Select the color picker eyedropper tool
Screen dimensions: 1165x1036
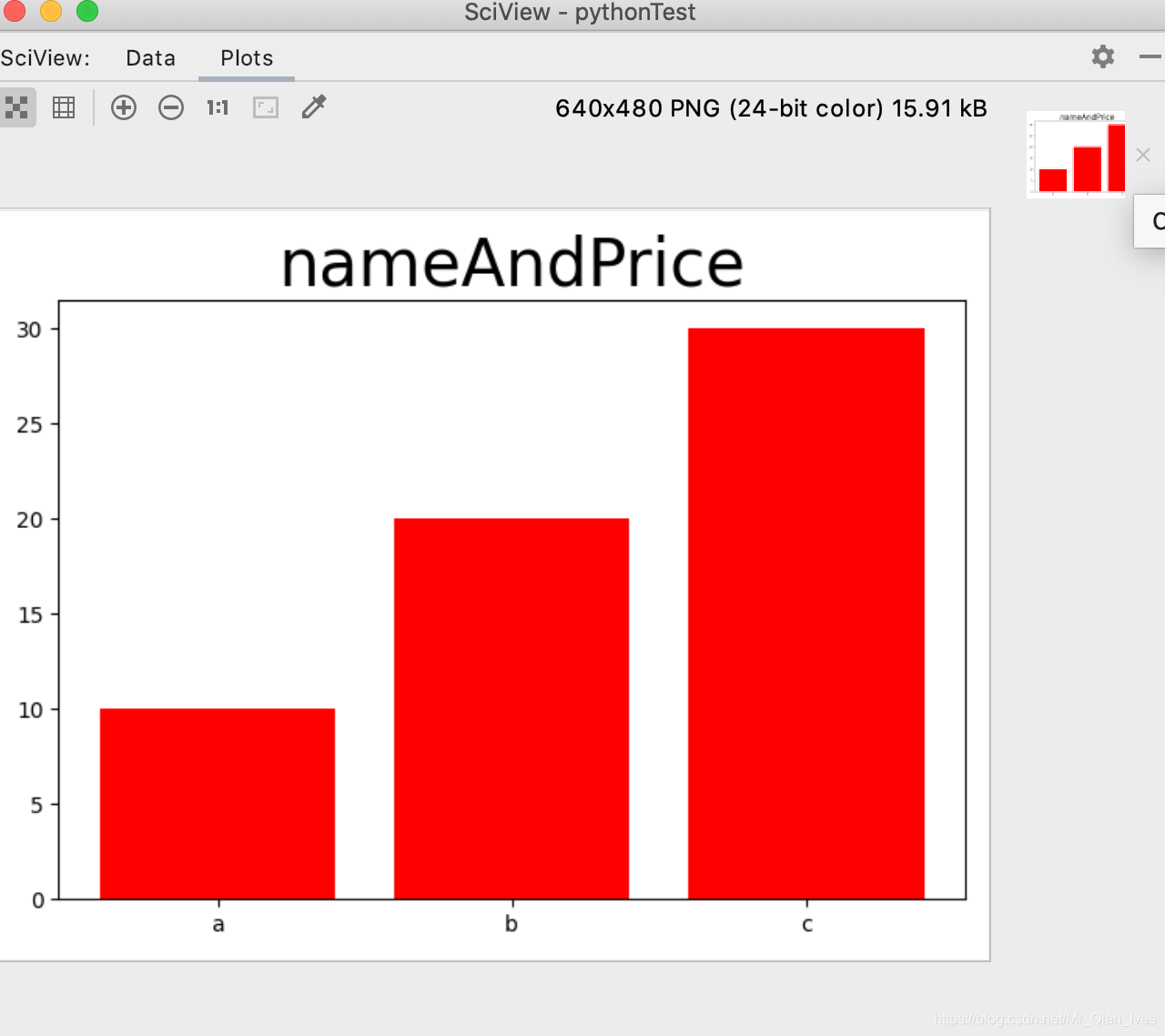click(314, 107)
